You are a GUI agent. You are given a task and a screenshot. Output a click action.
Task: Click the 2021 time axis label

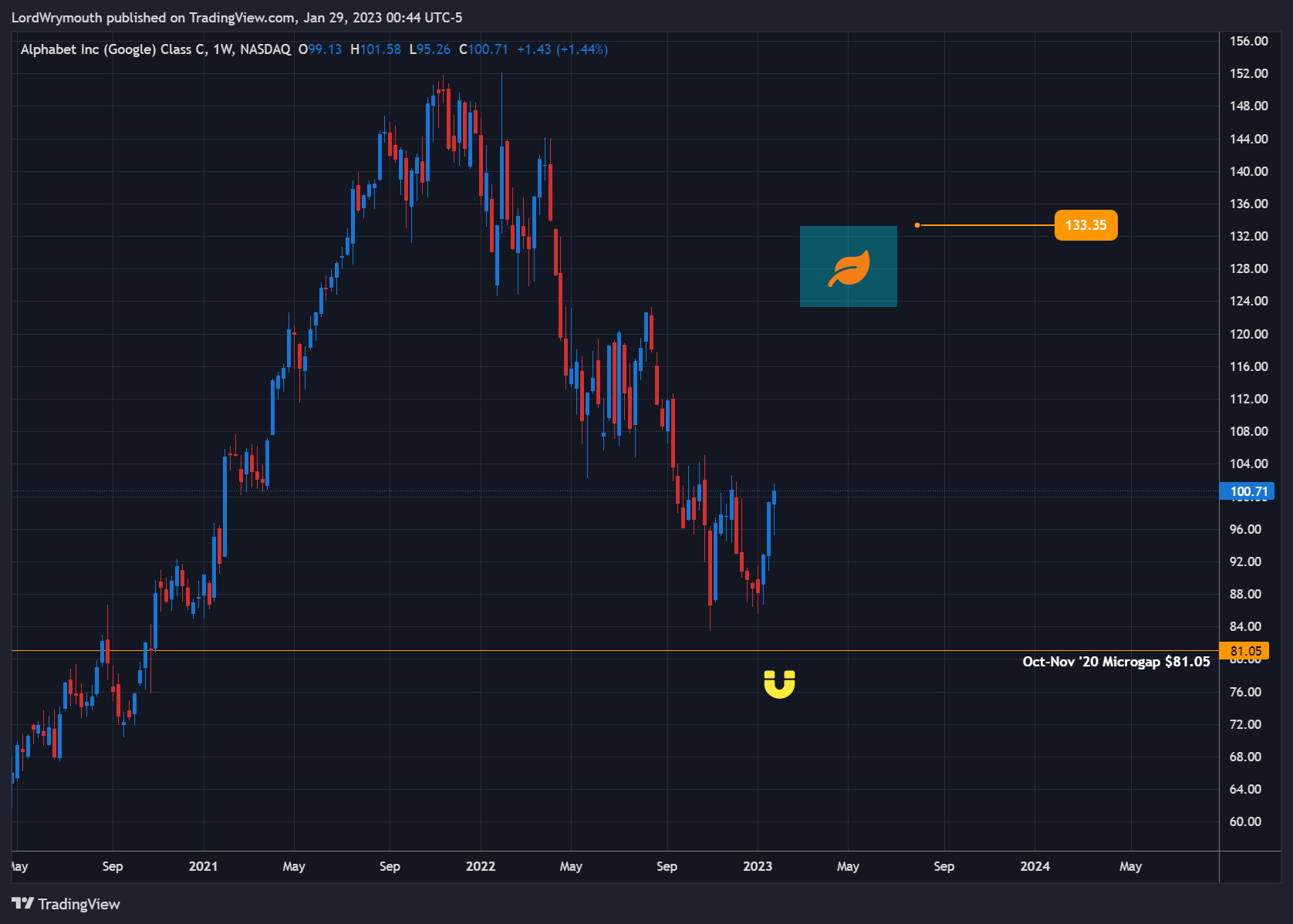point(203,866)
